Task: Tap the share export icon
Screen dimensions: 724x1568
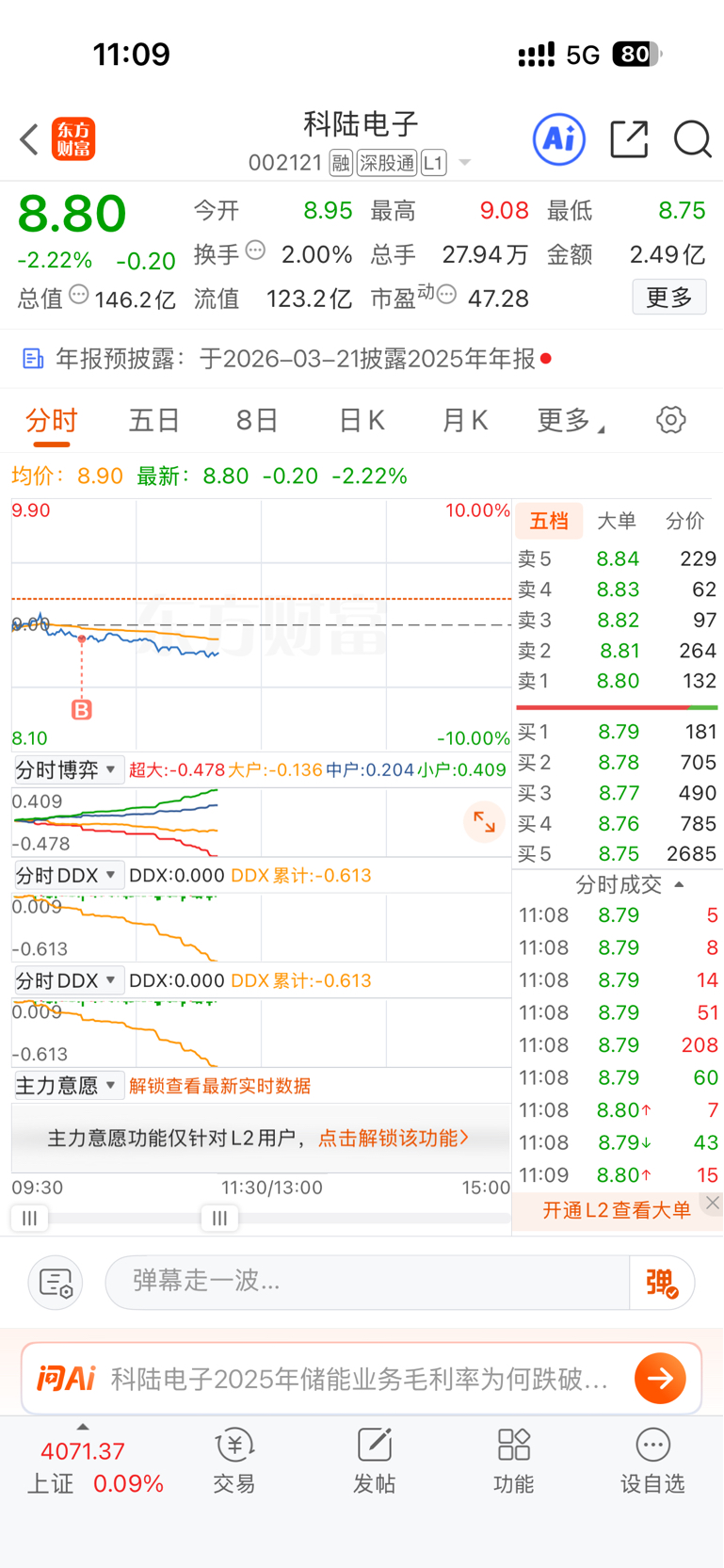Action: click(629, 139)
